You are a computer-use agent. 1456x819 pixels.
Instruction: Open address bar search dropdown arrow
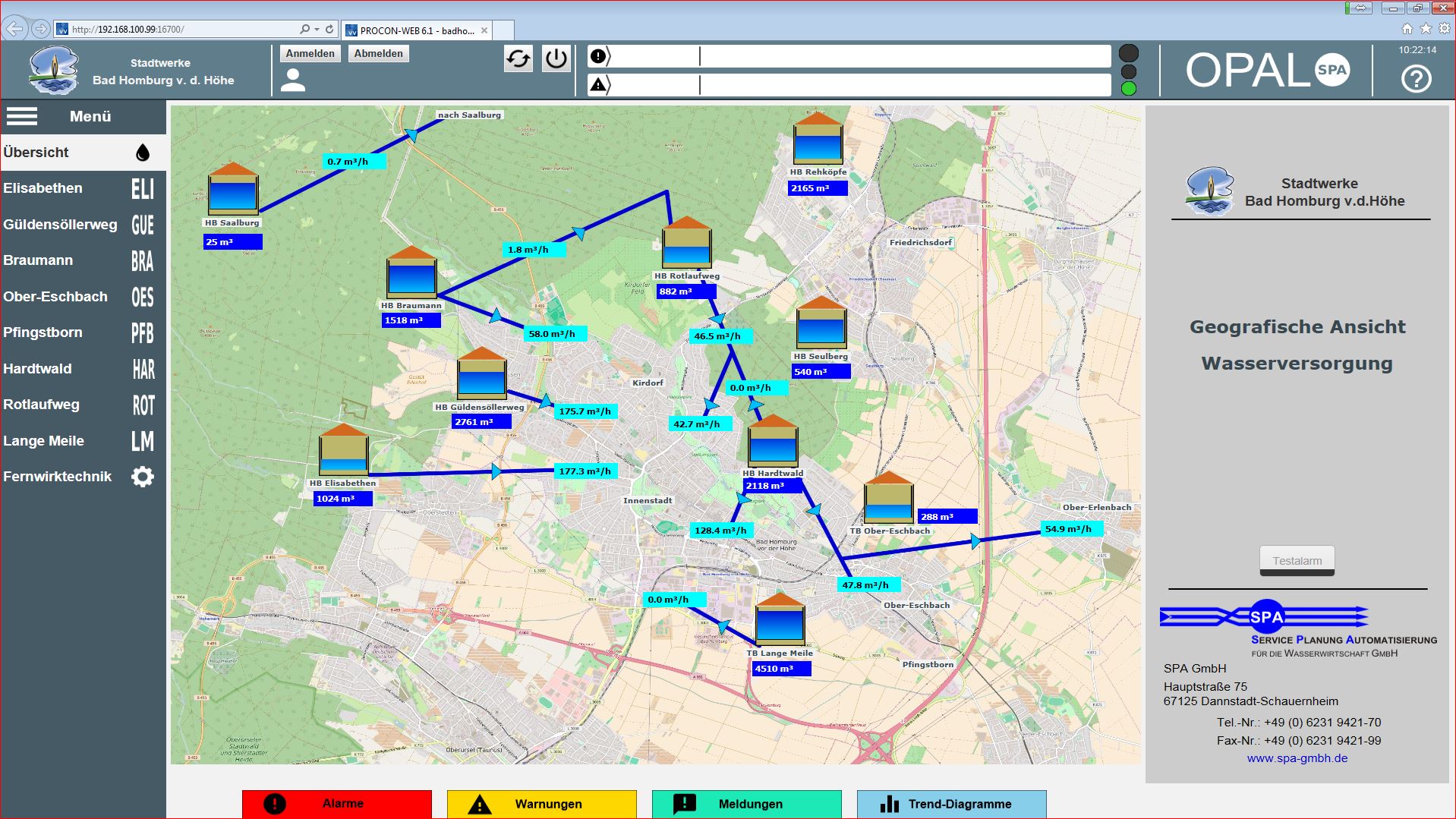317,30
